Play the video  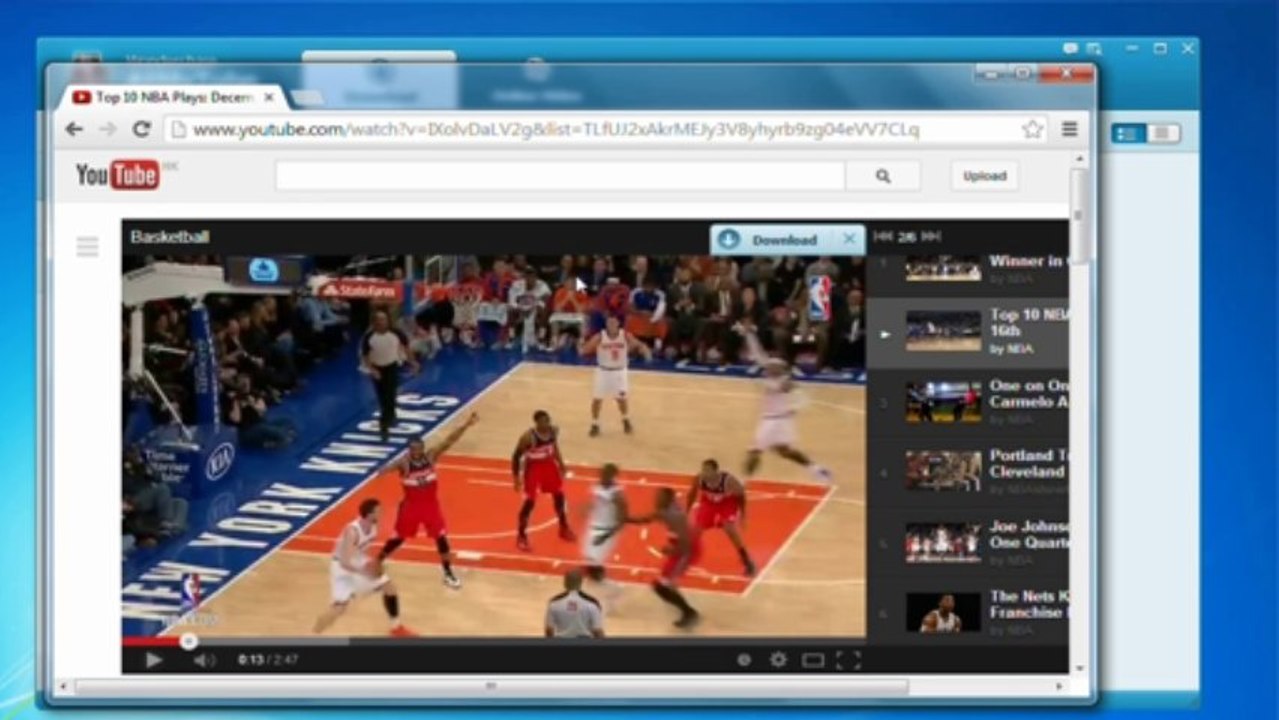coord(153,660)
